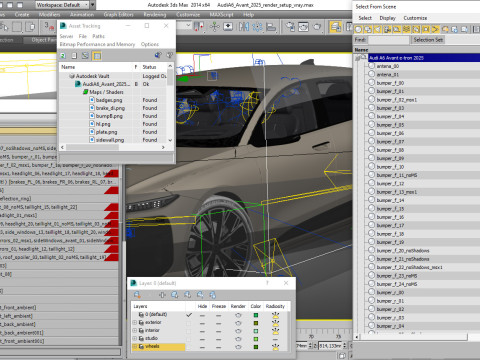
Task: Open the MAXScript menu
Action: (221, 15)
